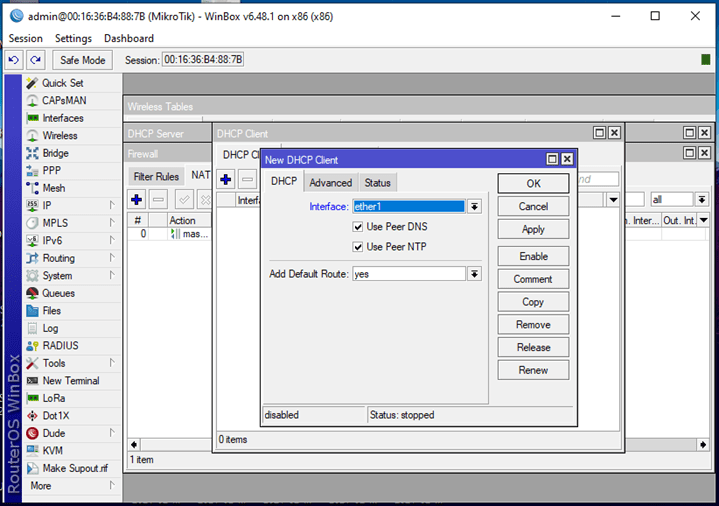Viewport: 719px width, 506px height.
Task: Click the Copy button
Action: (533, 302)
